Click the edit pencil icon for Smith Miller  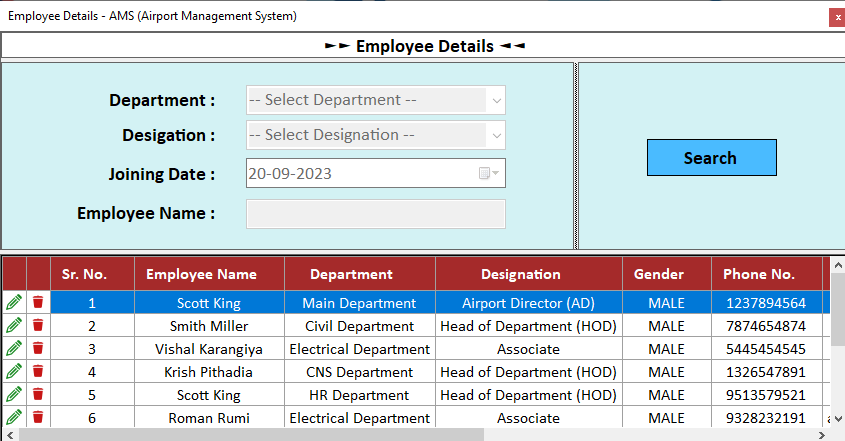tap(14, 325)
